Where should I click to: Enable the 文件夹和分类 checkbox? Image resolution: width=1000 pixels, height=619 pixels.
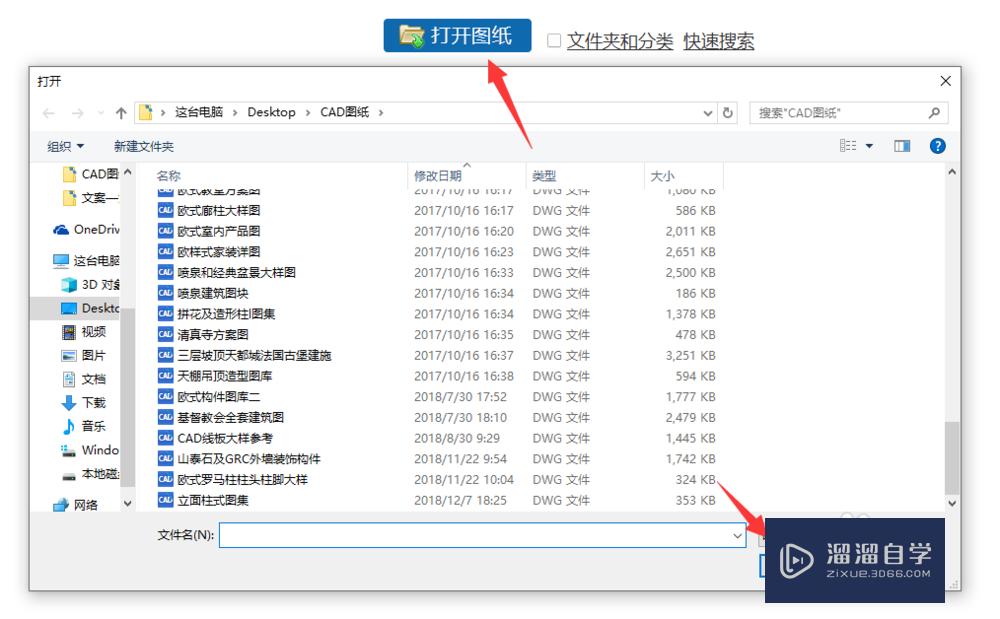552,39
